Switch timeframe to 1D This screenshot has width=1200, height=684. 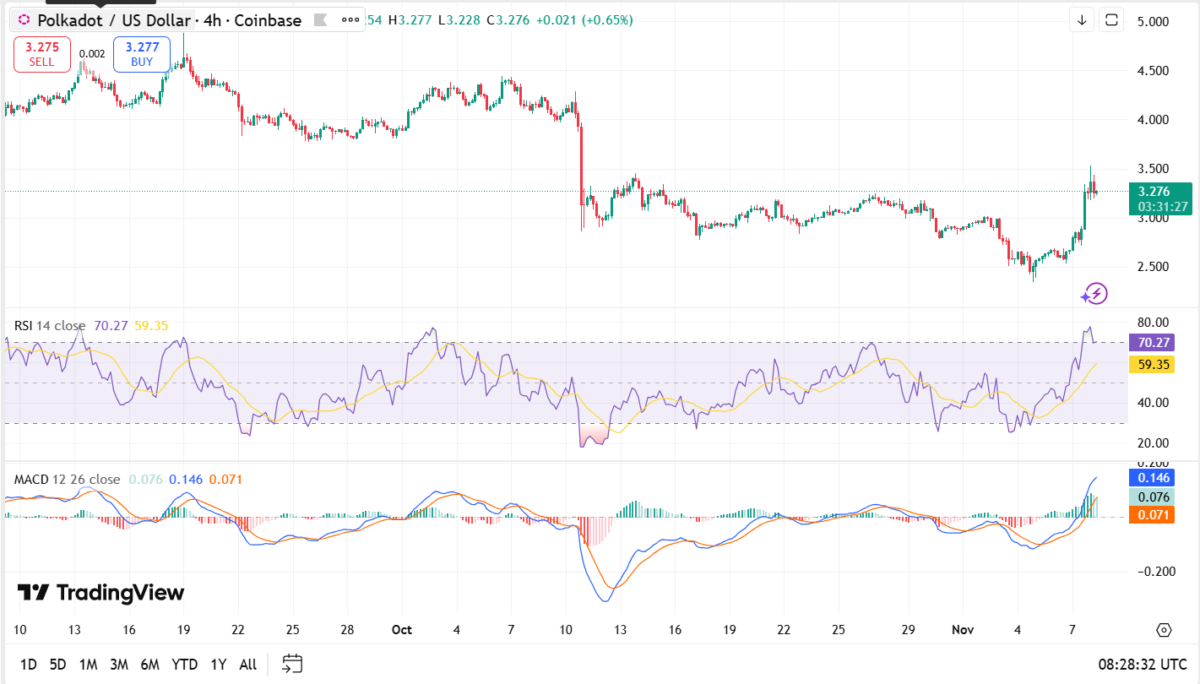click(x=28, y=664)
